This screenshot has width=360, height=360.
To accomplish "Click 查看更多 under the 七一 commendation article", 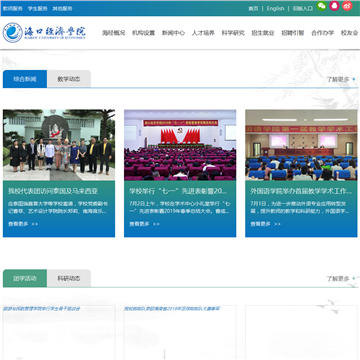I will click(x=144, y=224).
